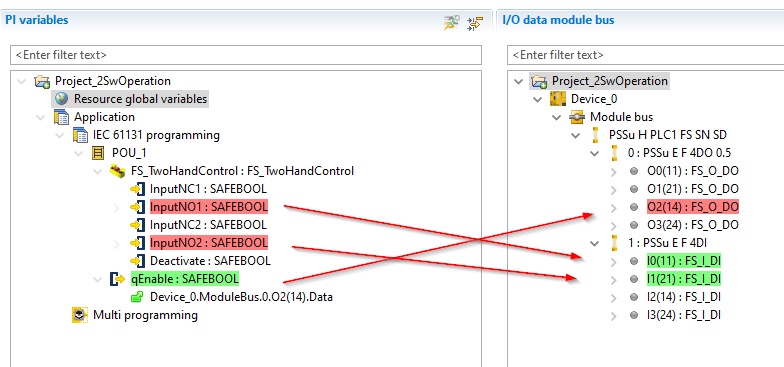Select the PI variables panel title
This screenshot has width=784, height=367.
pyautogui.click(x=36, y=20)
